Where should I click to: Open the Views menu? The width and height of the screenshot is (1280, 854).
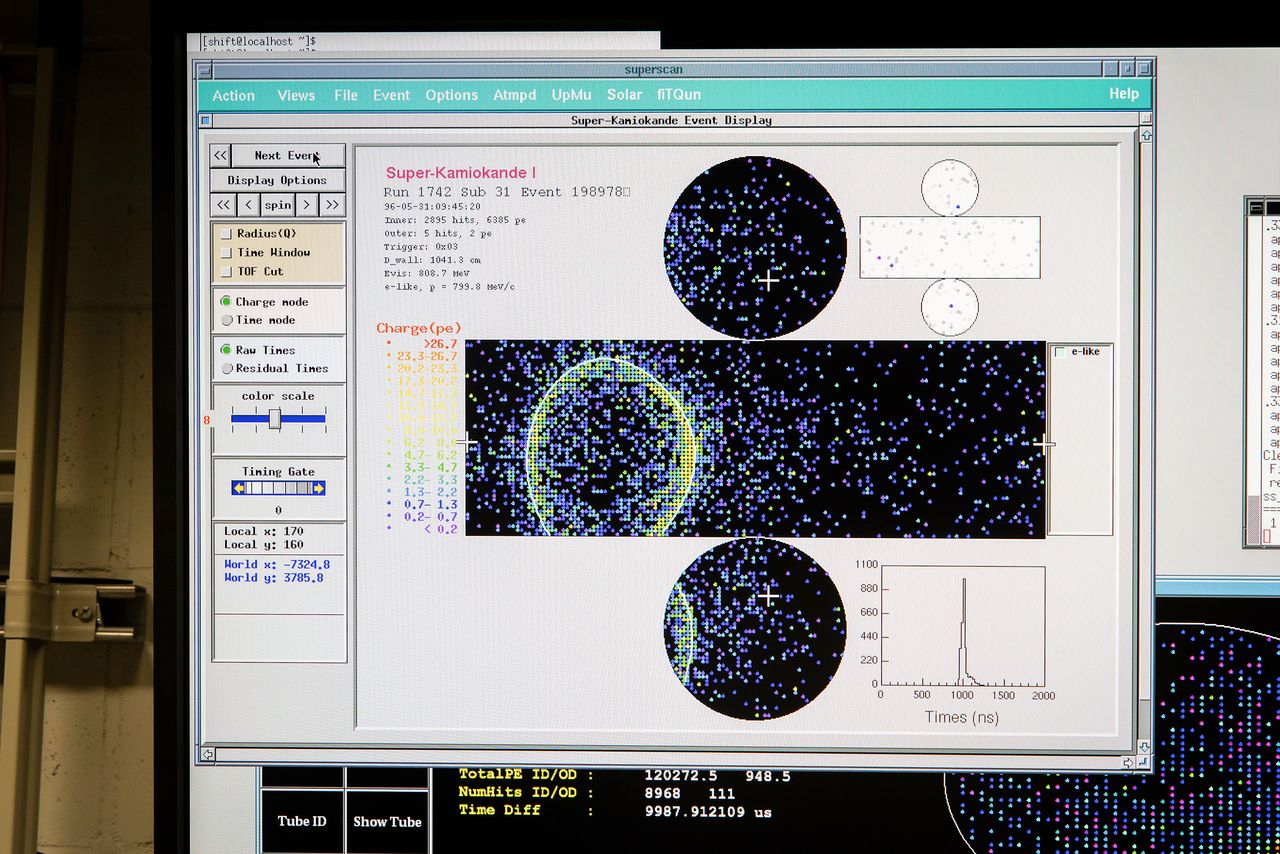[x=296, y=95]
